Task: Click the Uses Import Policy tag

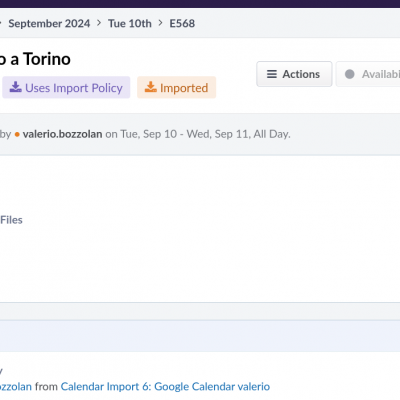Action: pos(66,87)
